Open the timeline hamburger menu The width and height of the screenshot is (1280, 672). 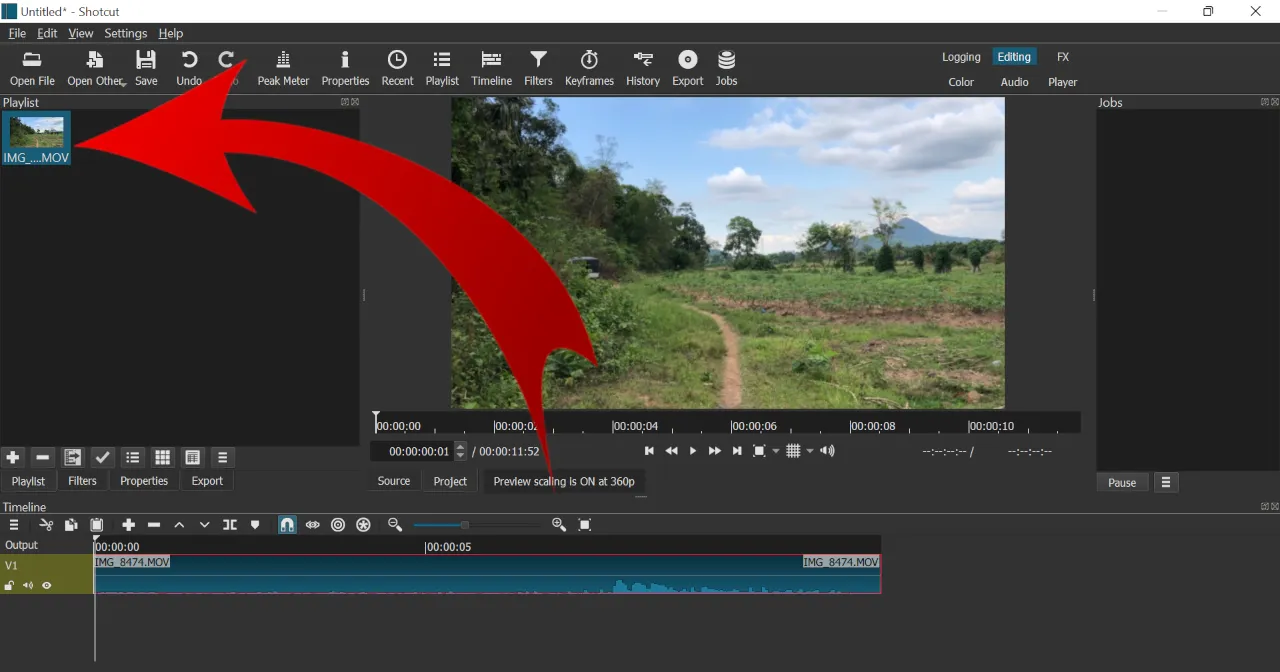click(x=14, y=525)
